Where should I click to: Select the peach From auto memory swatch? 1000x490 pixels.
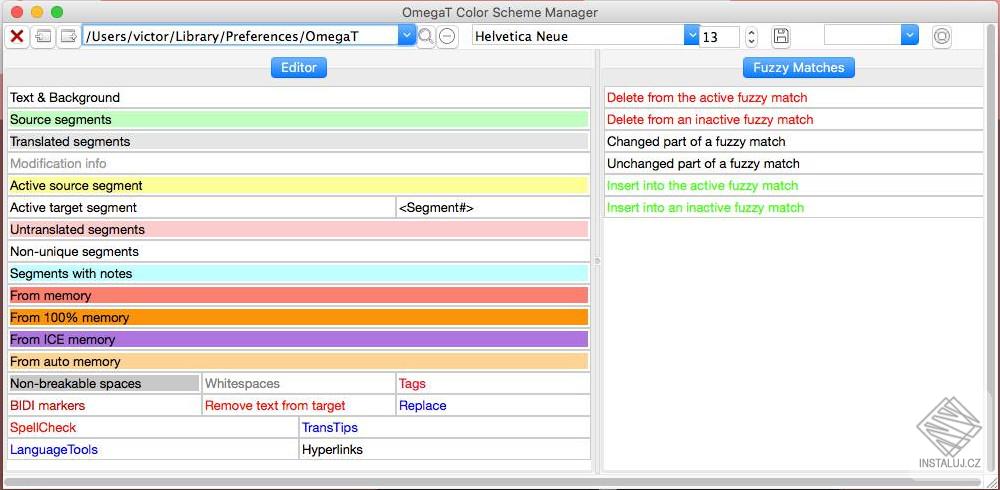[298, 362]
